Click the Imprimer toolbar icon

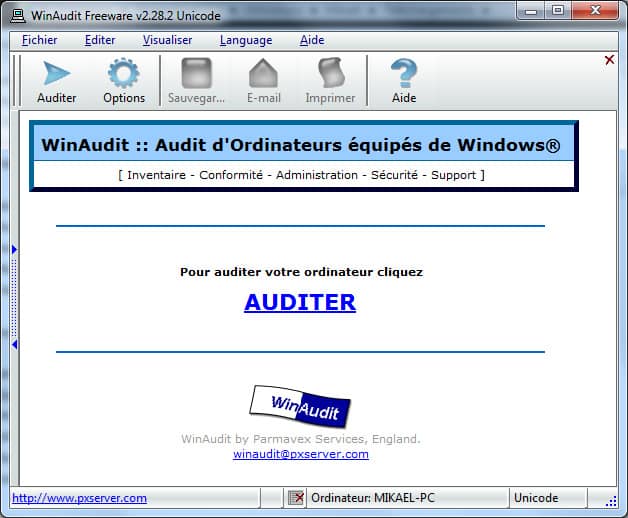tap(330, 73)
